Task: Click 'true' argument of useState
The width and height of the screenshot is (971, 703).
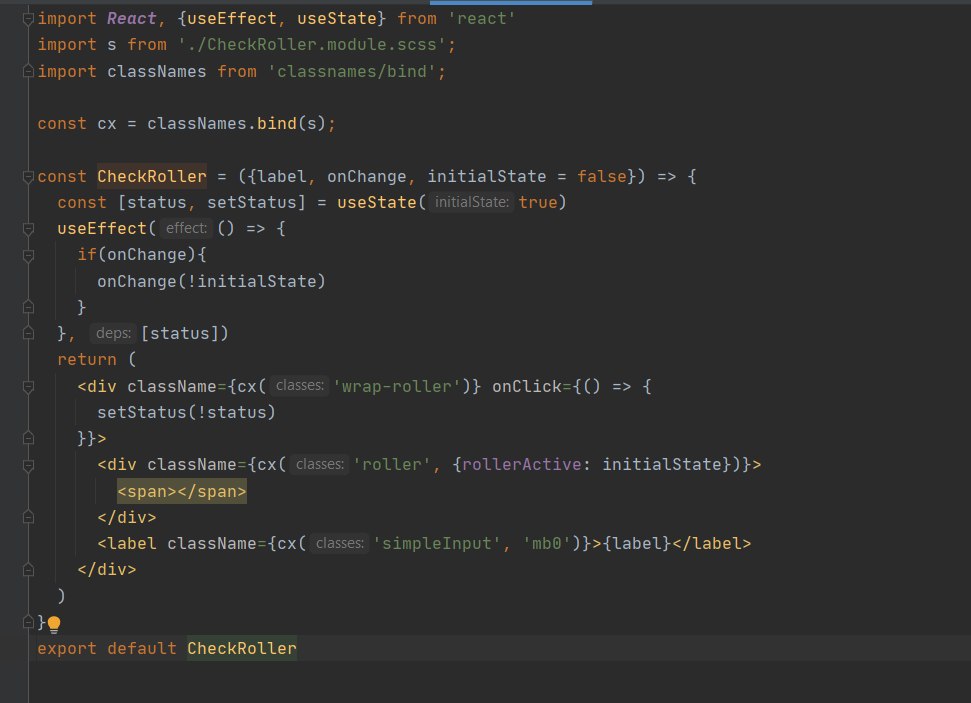Action: (x=538, y=203)
